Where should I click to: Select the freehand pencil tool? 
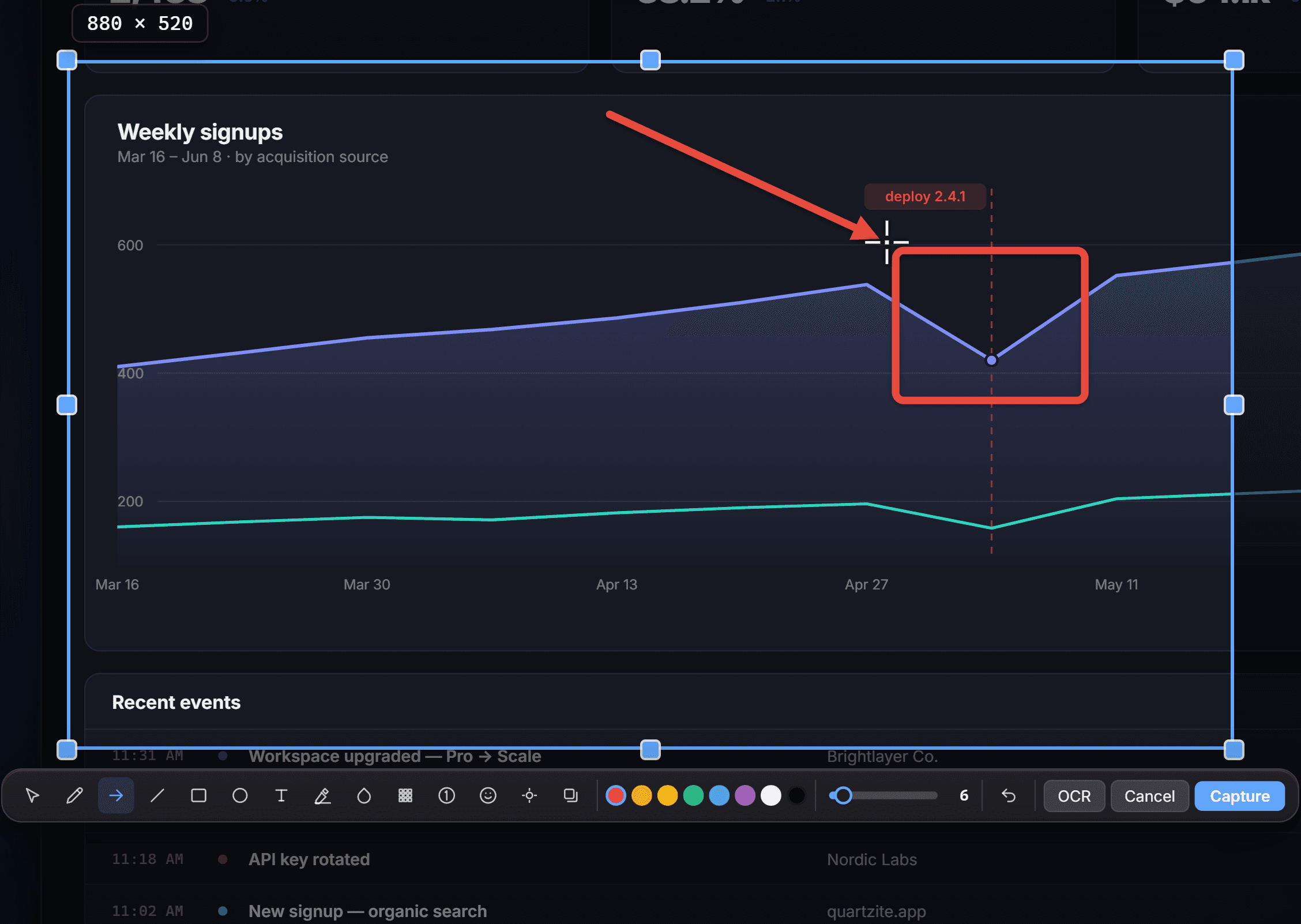pyautogui.click(x=74, y=796)
